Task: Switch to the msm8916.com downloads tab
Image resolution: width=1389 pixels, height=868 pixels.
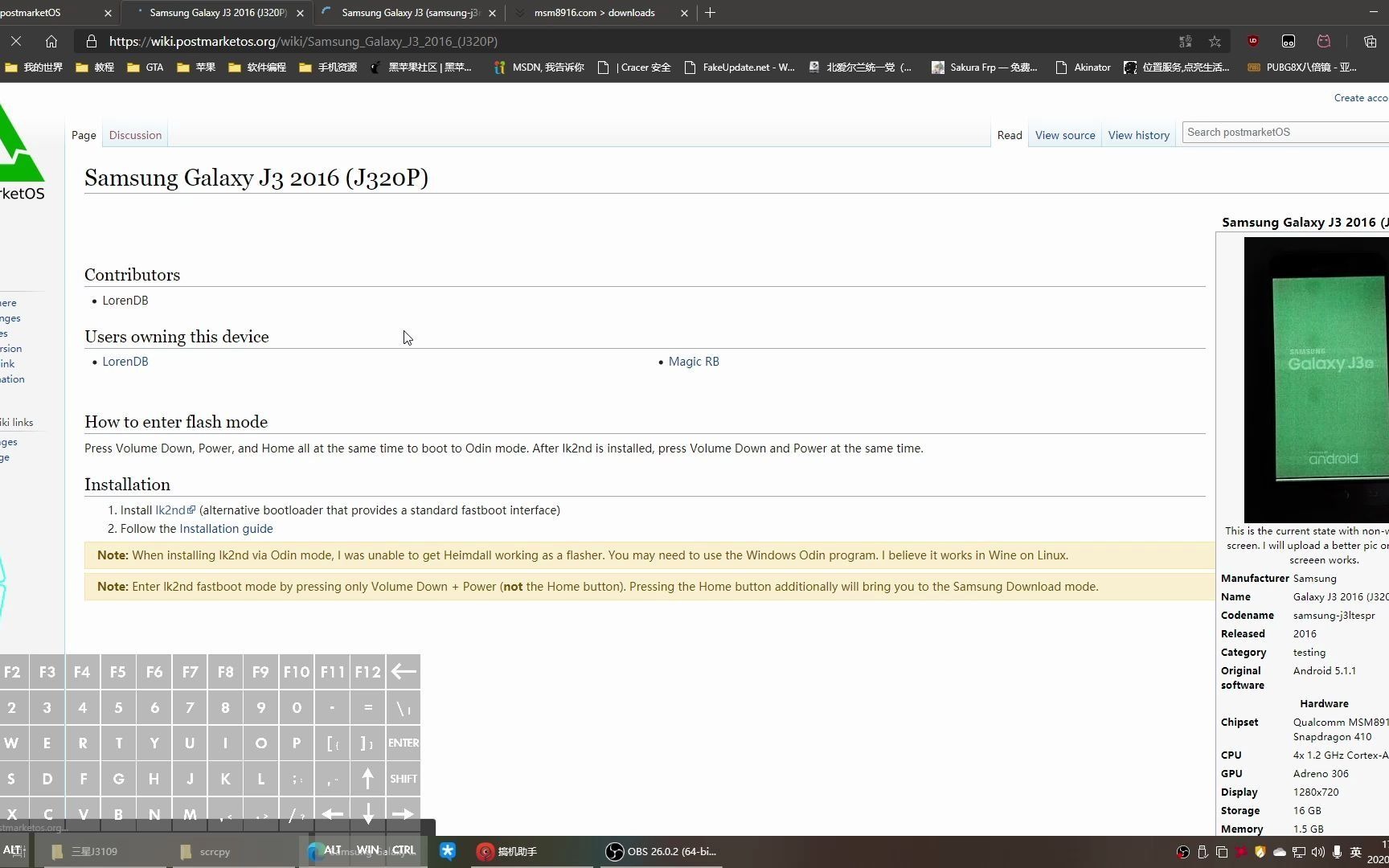Action: 594,13
